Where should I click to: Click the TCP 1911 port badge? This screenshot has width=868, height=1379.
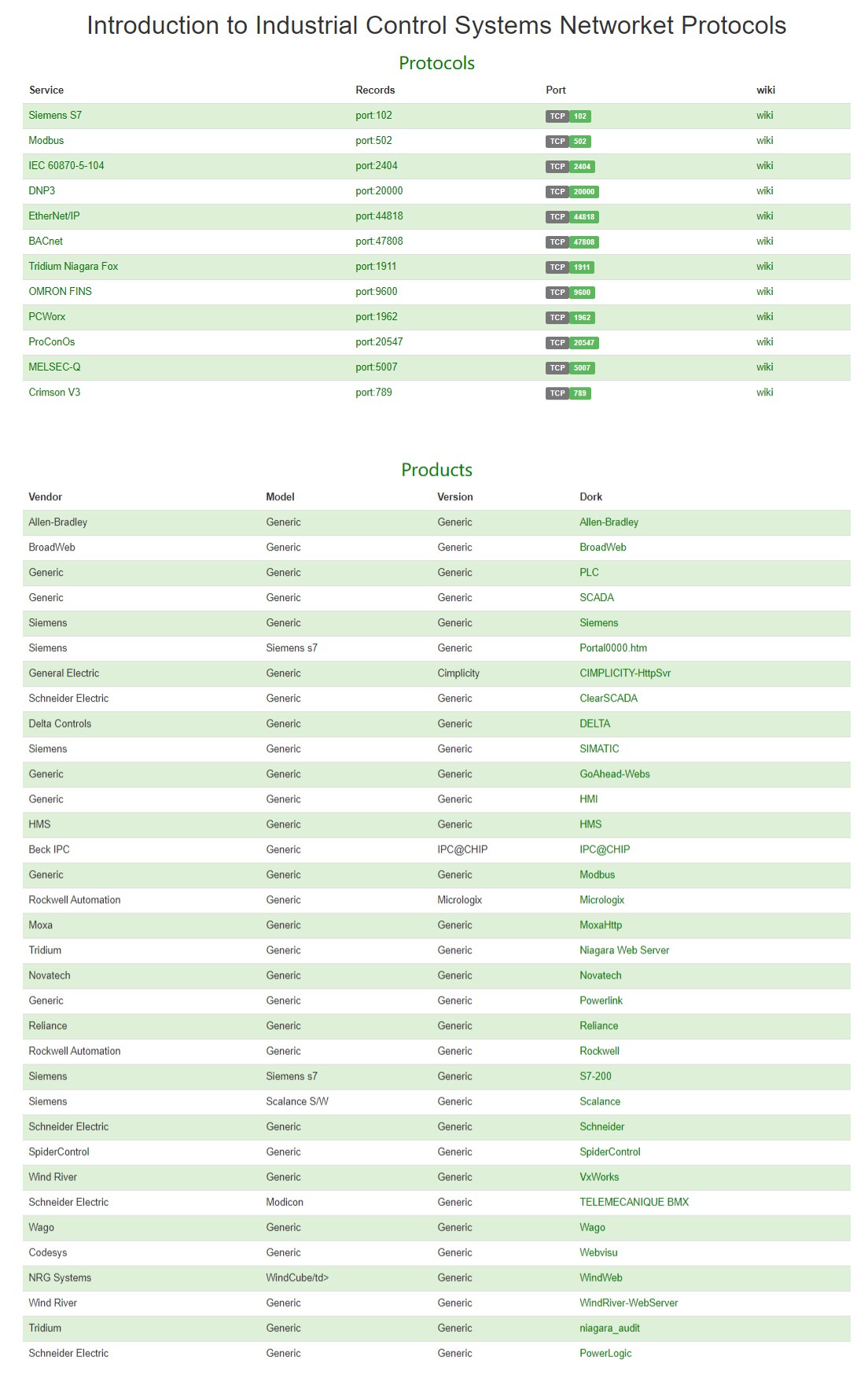(570, 267)
